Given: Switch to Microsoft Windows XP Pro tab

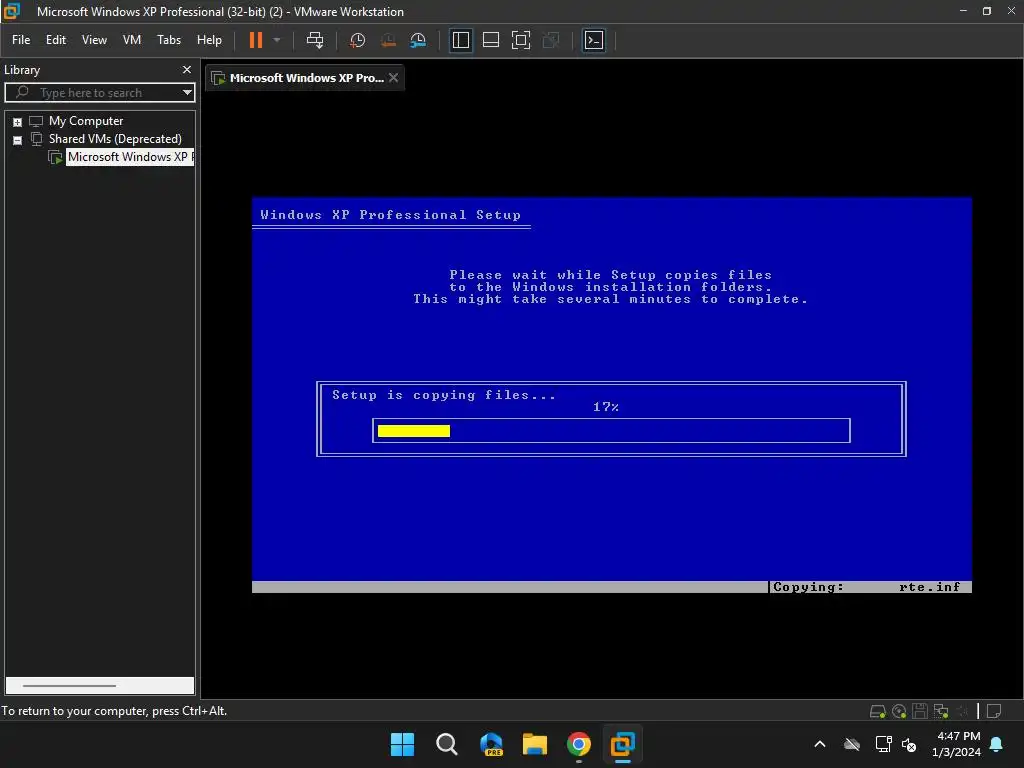Looking at the screenshot, I should click(x=306, y=78).
